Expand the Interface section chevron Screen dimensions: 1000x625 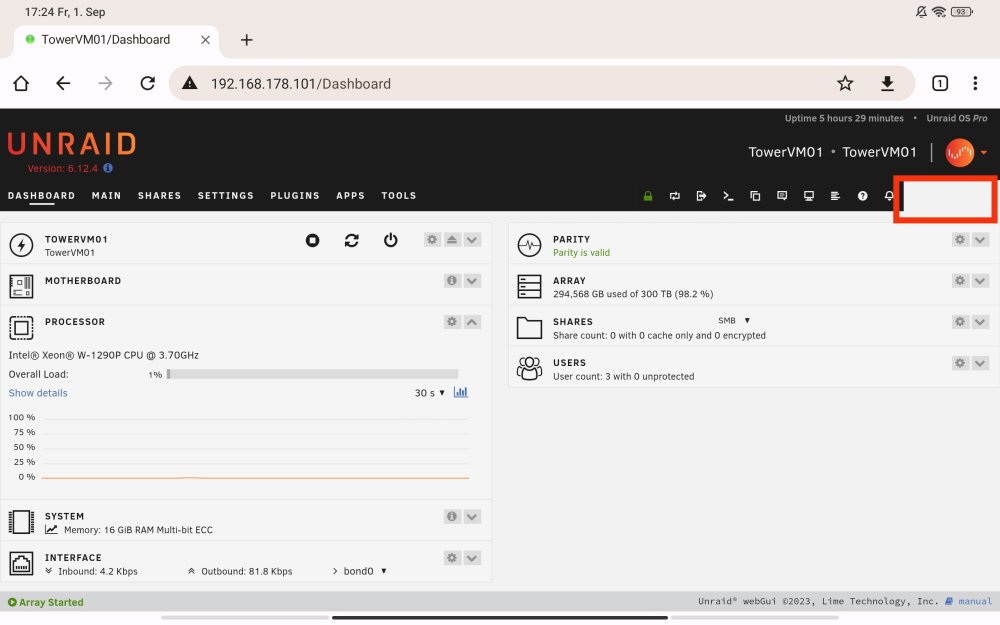472,558
